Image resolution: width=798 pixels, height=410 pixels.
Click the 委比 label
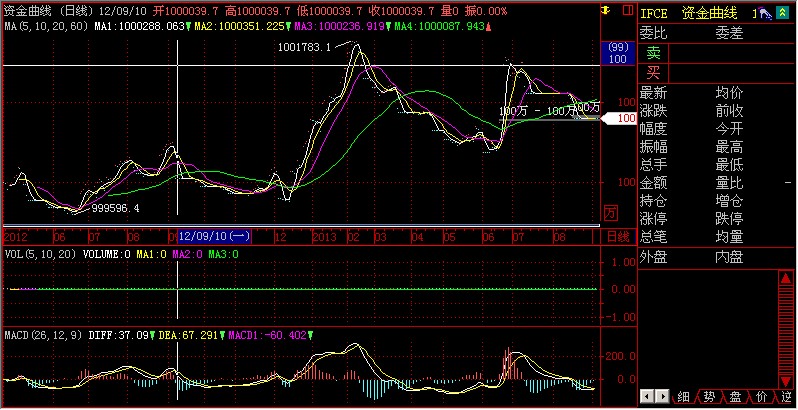point(653,33)
